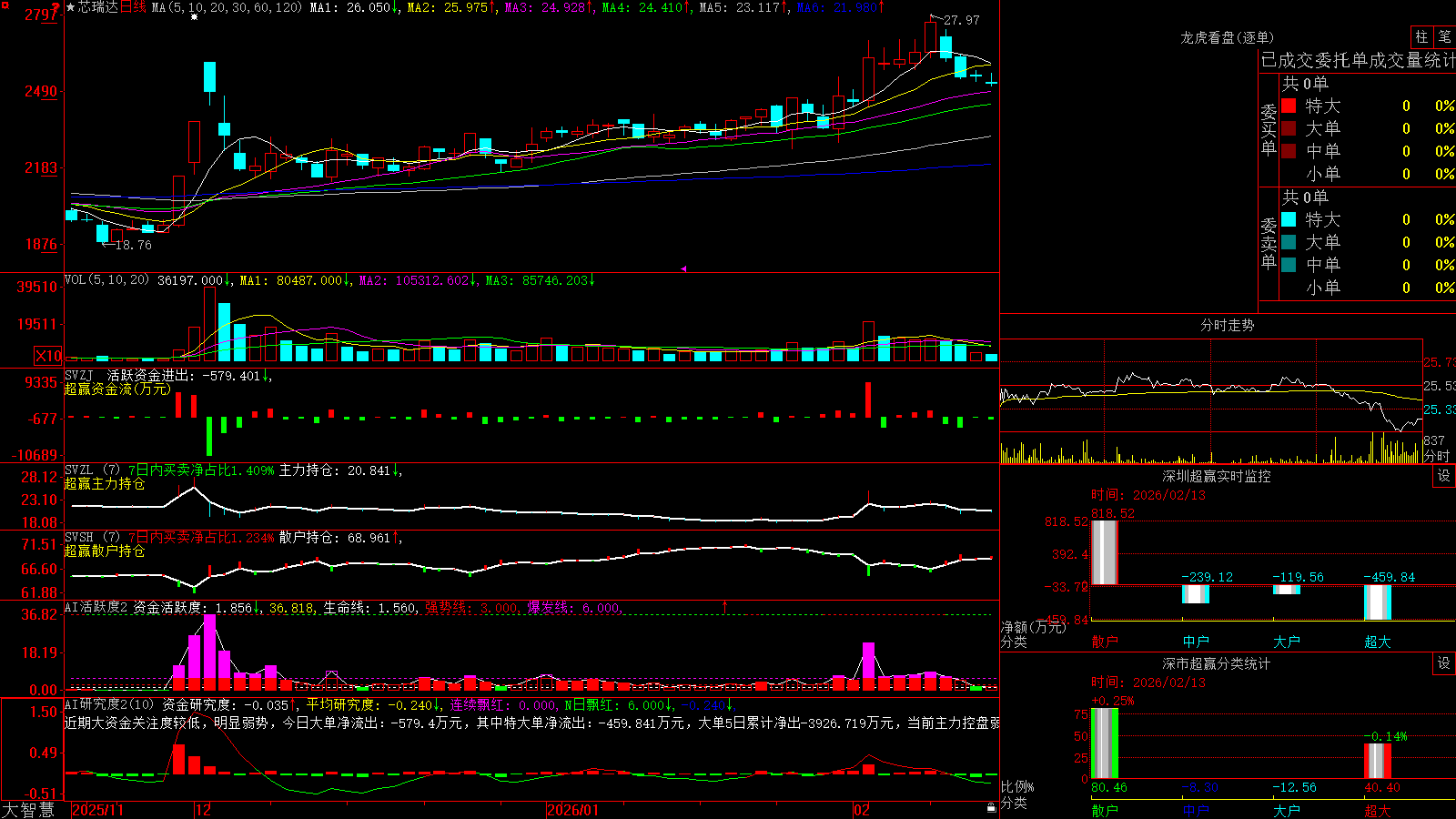Switch to 柱 bar view
Screen dimensions: 1456x819
1421,37
